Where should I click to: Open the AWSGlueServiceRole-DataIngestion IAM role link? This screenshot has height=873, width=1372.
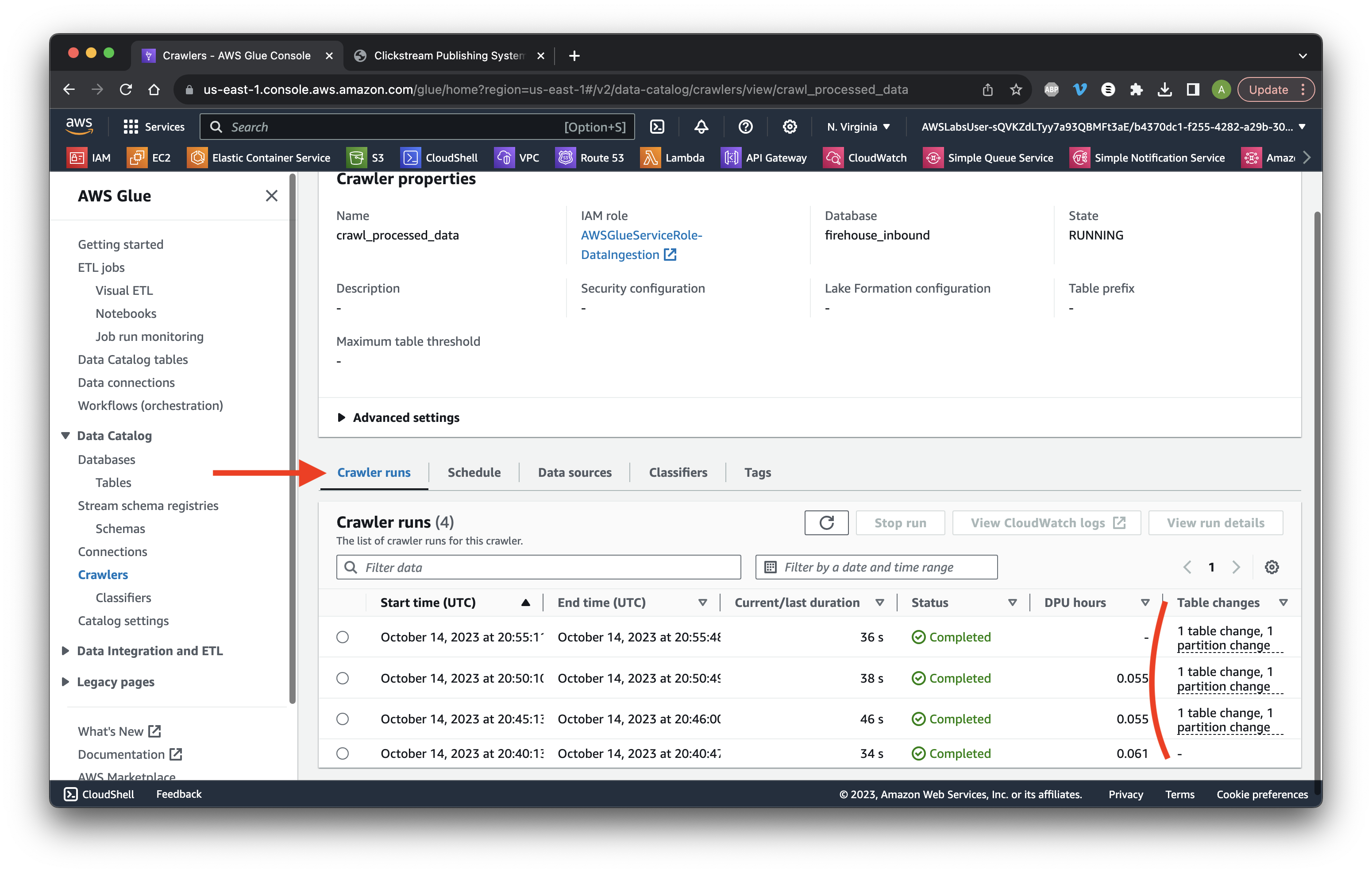[x=641, y=244]
